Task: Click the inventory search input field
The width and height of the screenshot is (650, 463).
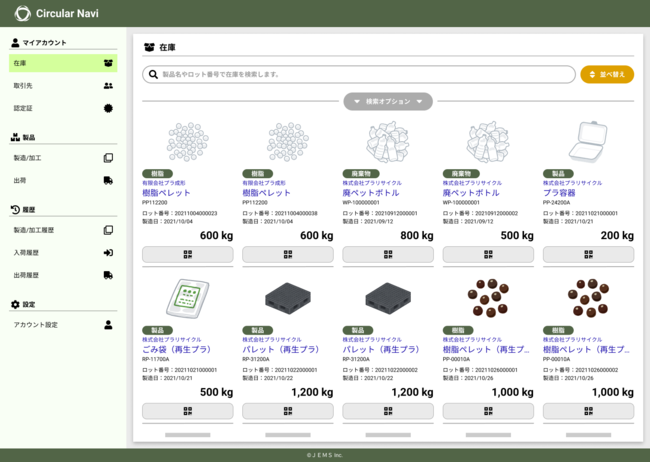Action: coord(360,74)
